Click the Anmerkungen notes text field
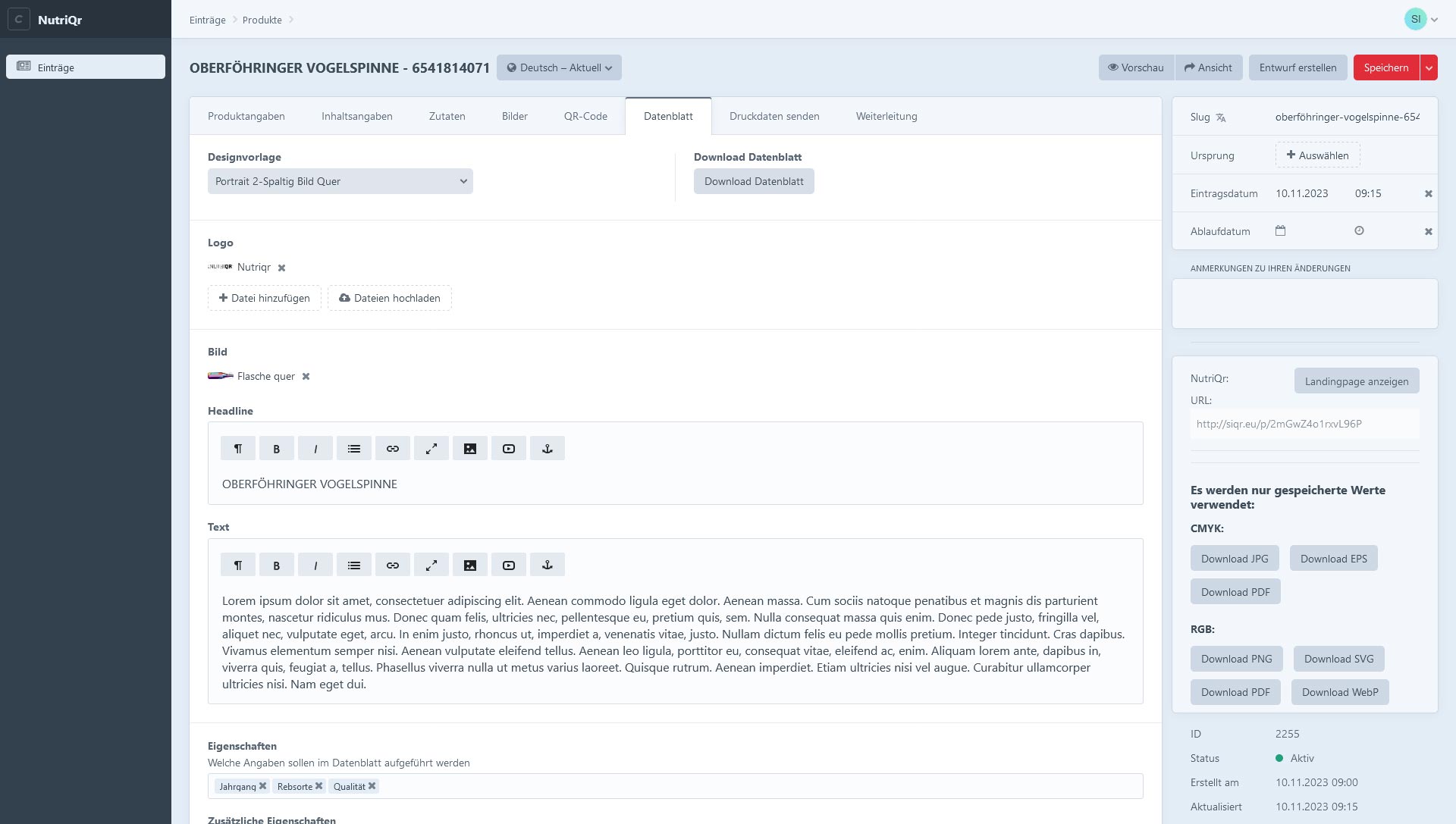 [x=1304, y=303]
